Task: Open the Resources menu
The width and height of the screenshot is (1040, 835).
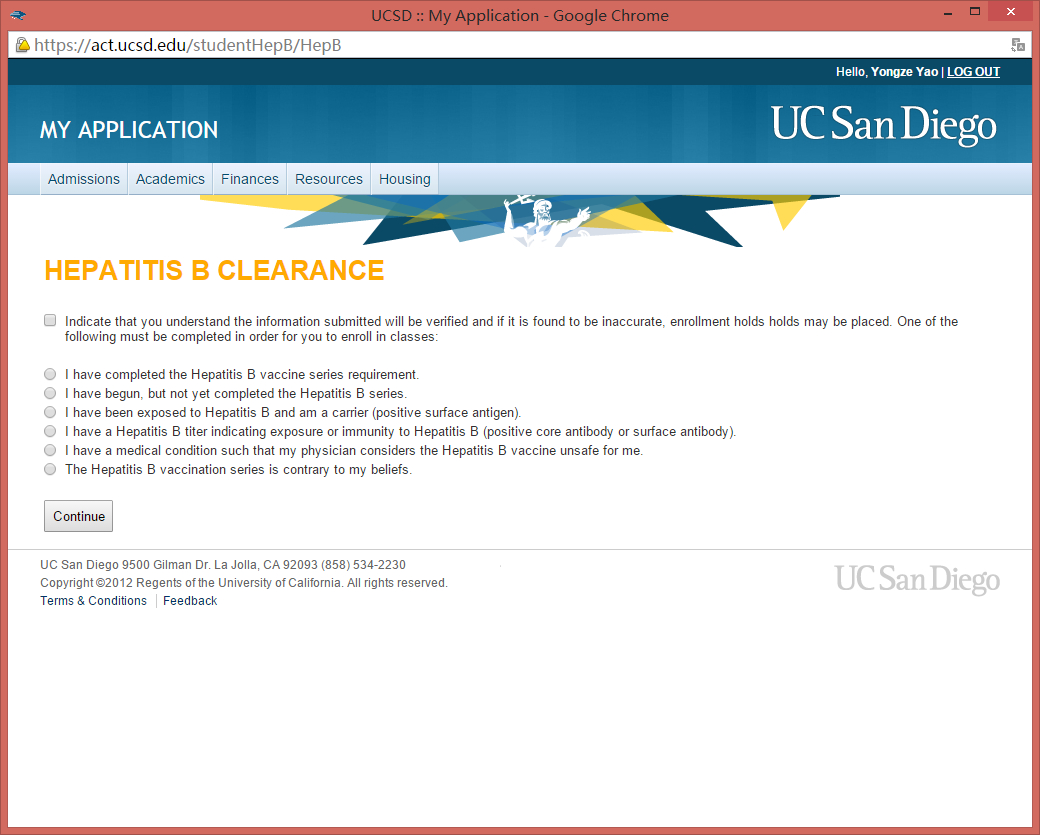Action: (x=328, y=179)
